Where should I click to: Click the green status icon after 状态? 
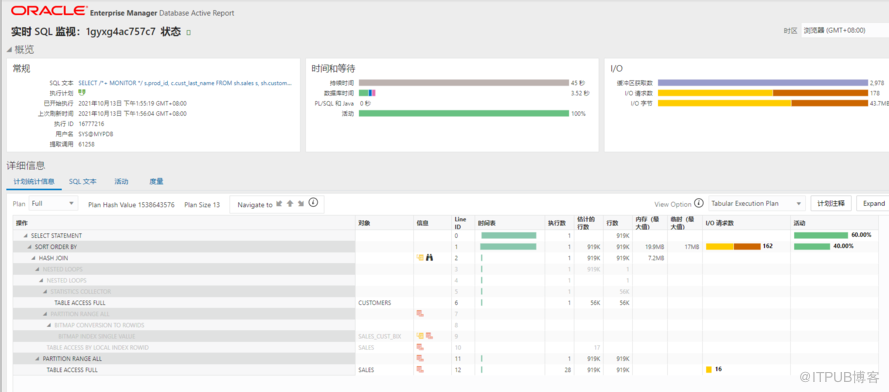(x=189, y=33)
